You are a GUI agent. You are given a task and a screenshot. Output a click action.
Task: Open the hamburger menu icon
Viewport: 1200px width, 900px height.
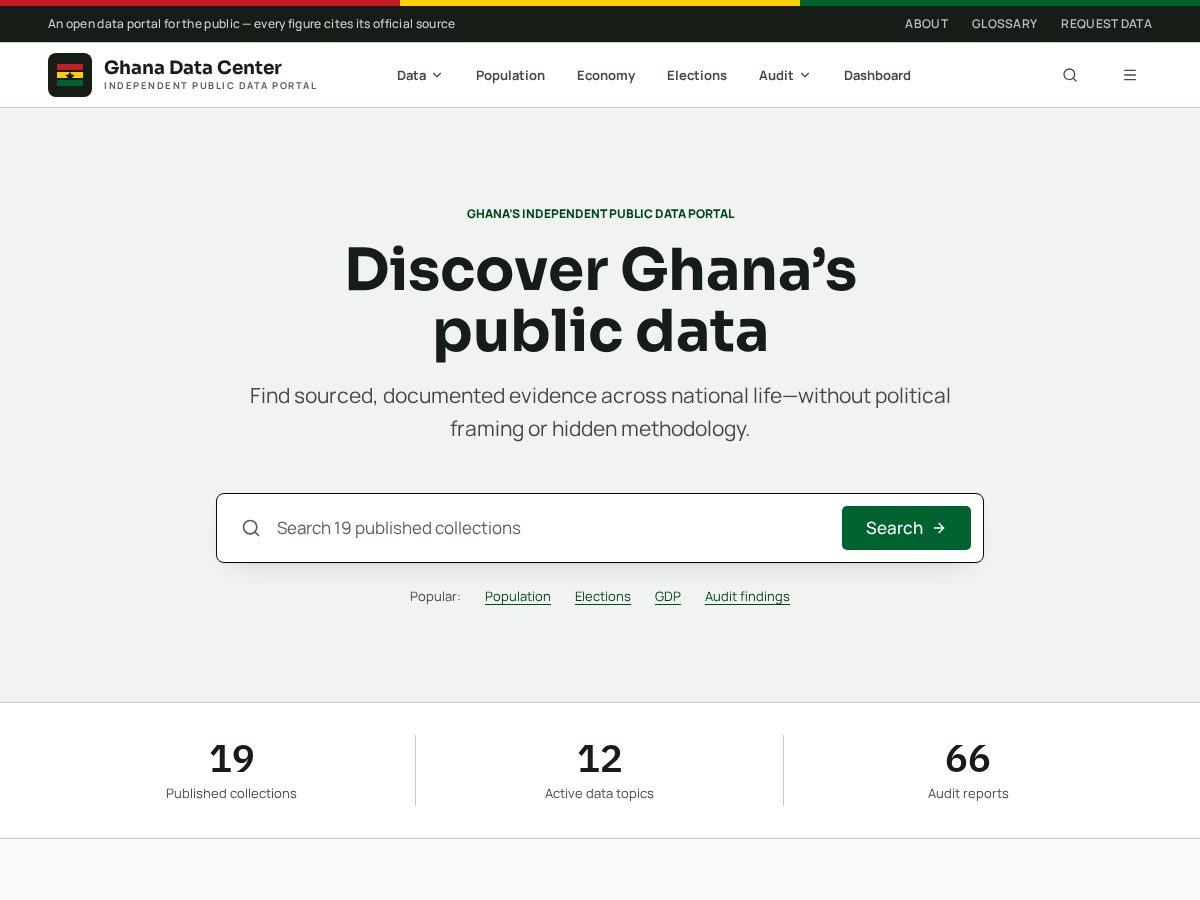[x=1130, y=75]
